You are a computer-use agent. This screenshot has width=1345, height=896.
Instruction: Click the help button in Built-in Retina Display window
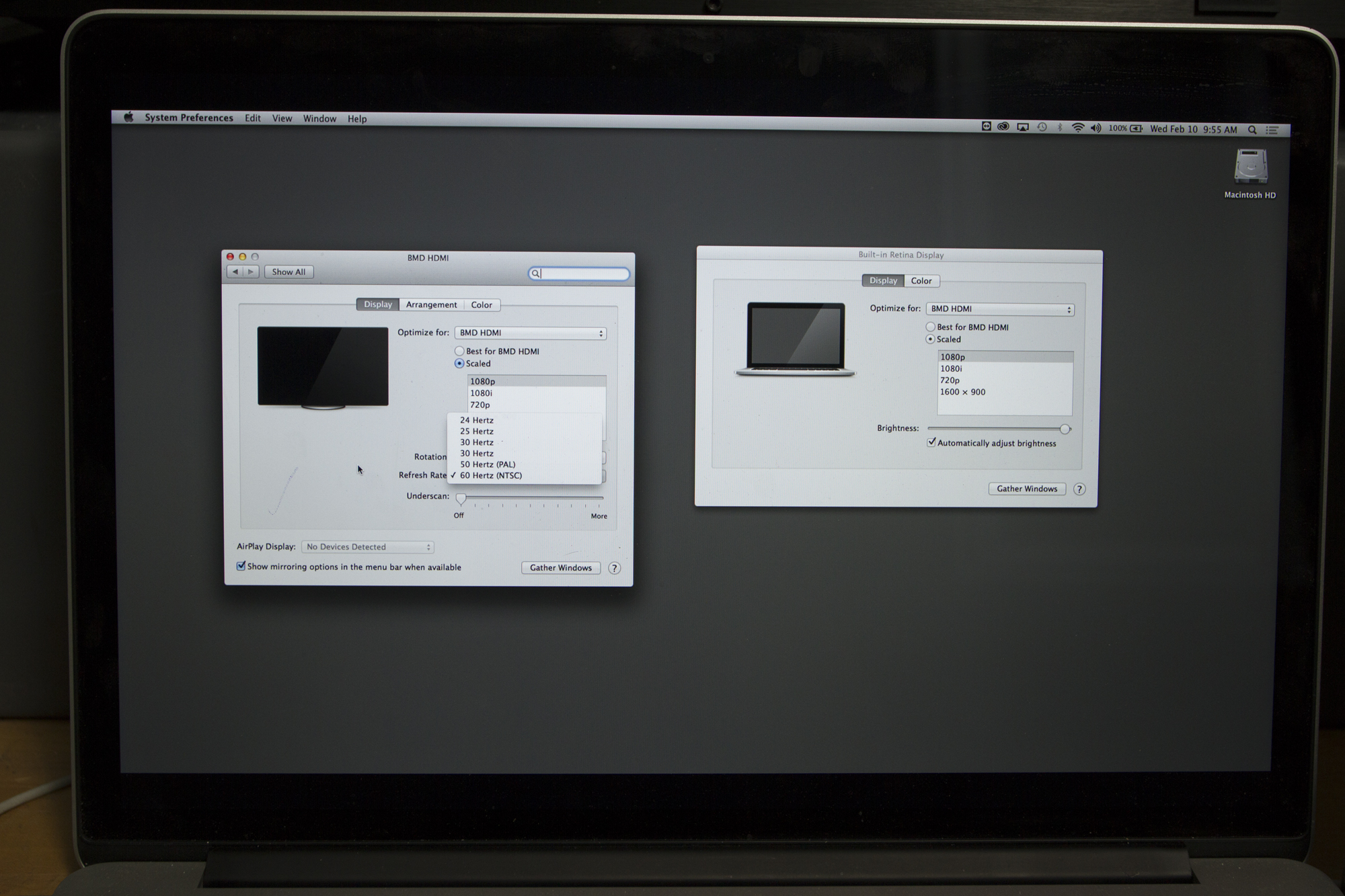(x=1079, y=489)
